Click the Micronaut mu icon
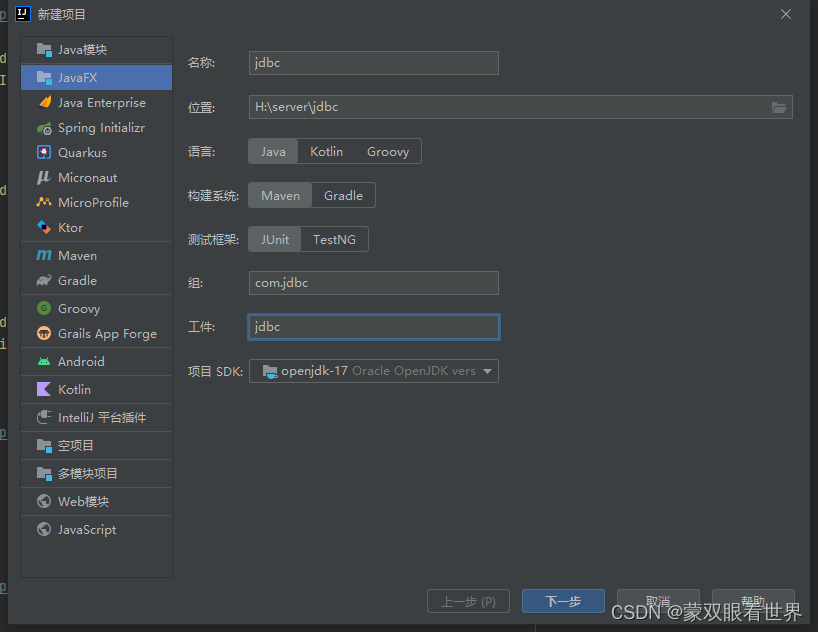Viewport: 818px width, 632px height. 44,177
